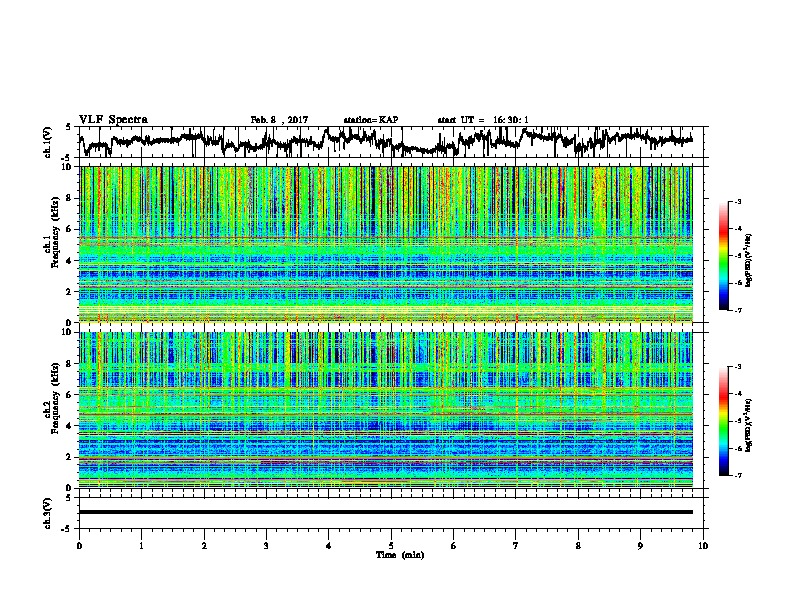
Task: Click time axis tick label "5"
Action: coord(391,546)
